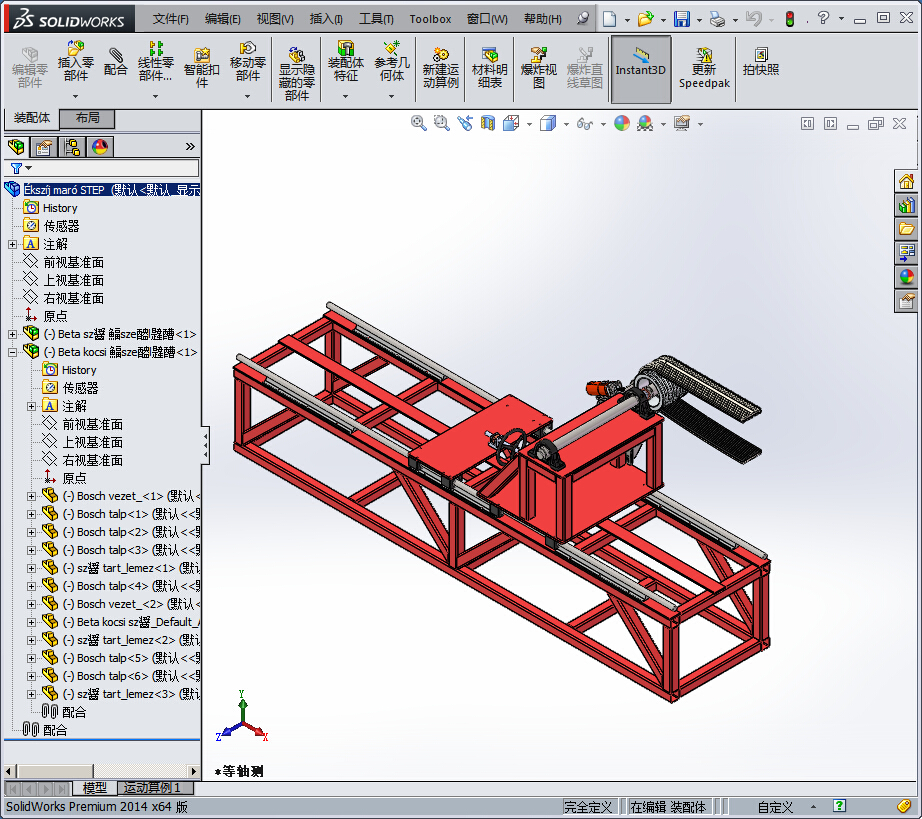The image size is (922, 819).
Task: Click the Insert Components icon (插入零部件)
Action: point(75,61)
